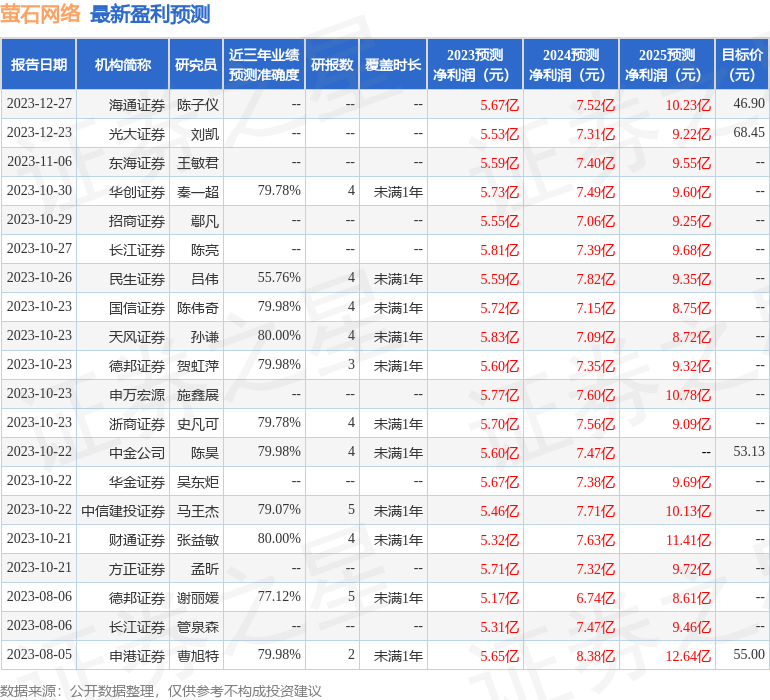The image size is (770, 700).
Task: Click researcher name 王敏君
Action: click(x=198, y=163)
